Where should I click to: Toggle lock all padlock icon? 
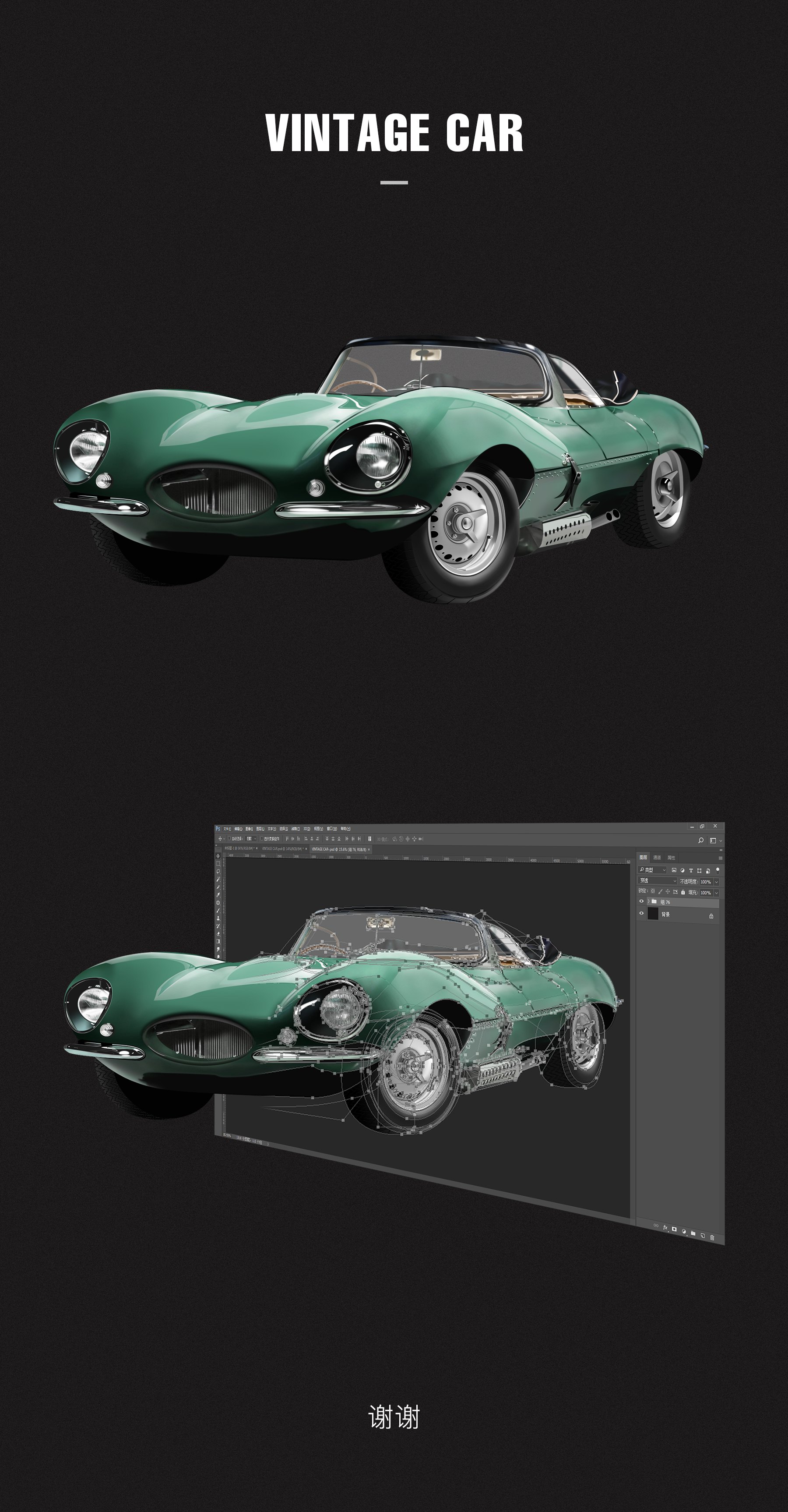(x=683, y=892)
